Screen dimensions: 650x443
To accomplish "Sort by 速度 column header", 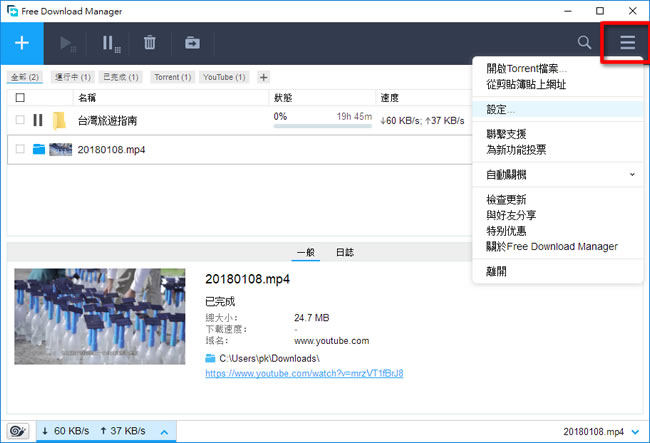I will (x=390, y=98).
